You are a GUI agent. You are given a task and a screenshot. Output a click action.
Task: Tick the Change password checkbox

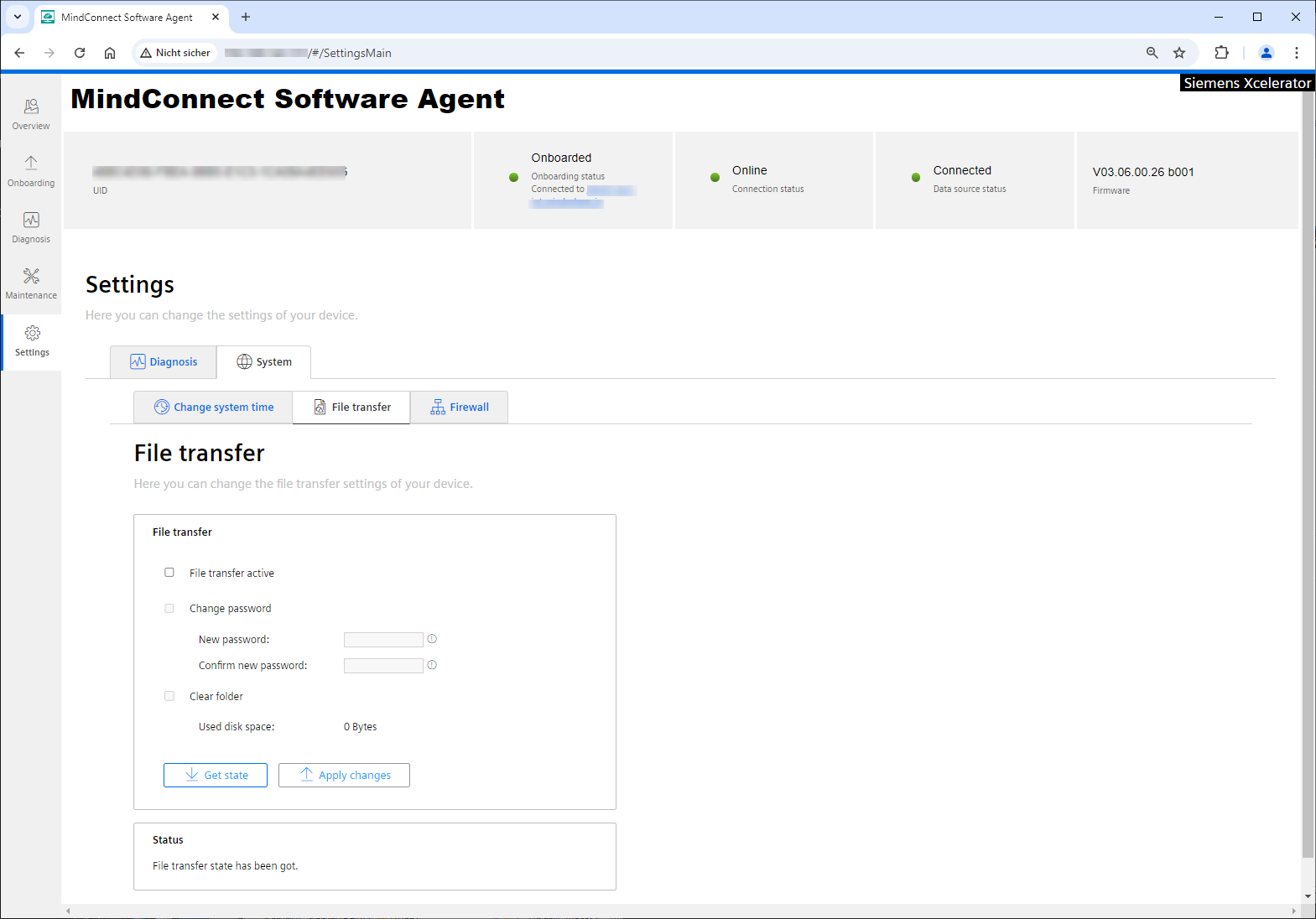[x=169, y=609]
